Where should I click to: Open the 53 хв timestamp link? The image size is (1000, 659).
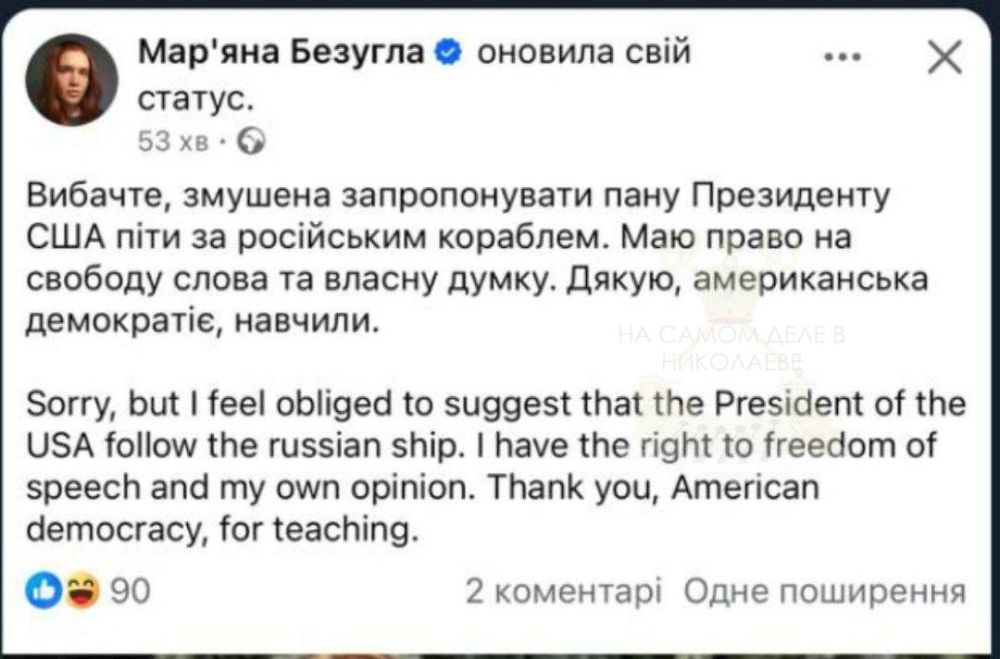coord(173,142)
